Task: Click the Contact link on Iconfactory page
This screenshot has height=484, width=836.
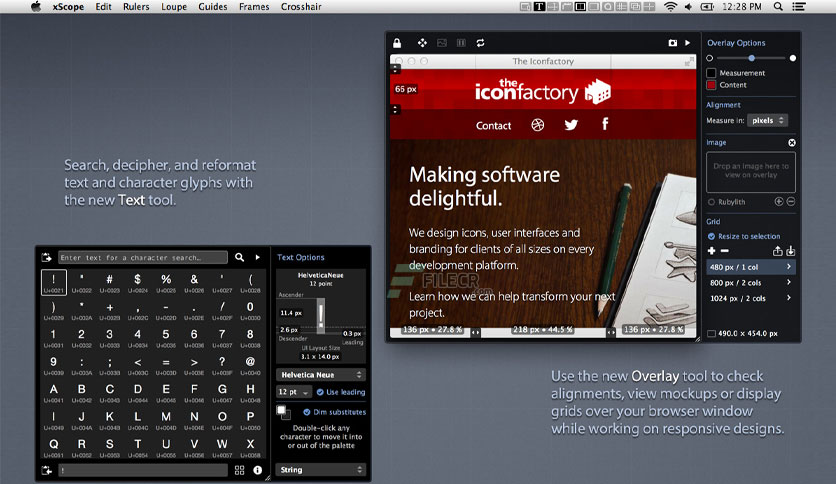Action: click(493, 126)
